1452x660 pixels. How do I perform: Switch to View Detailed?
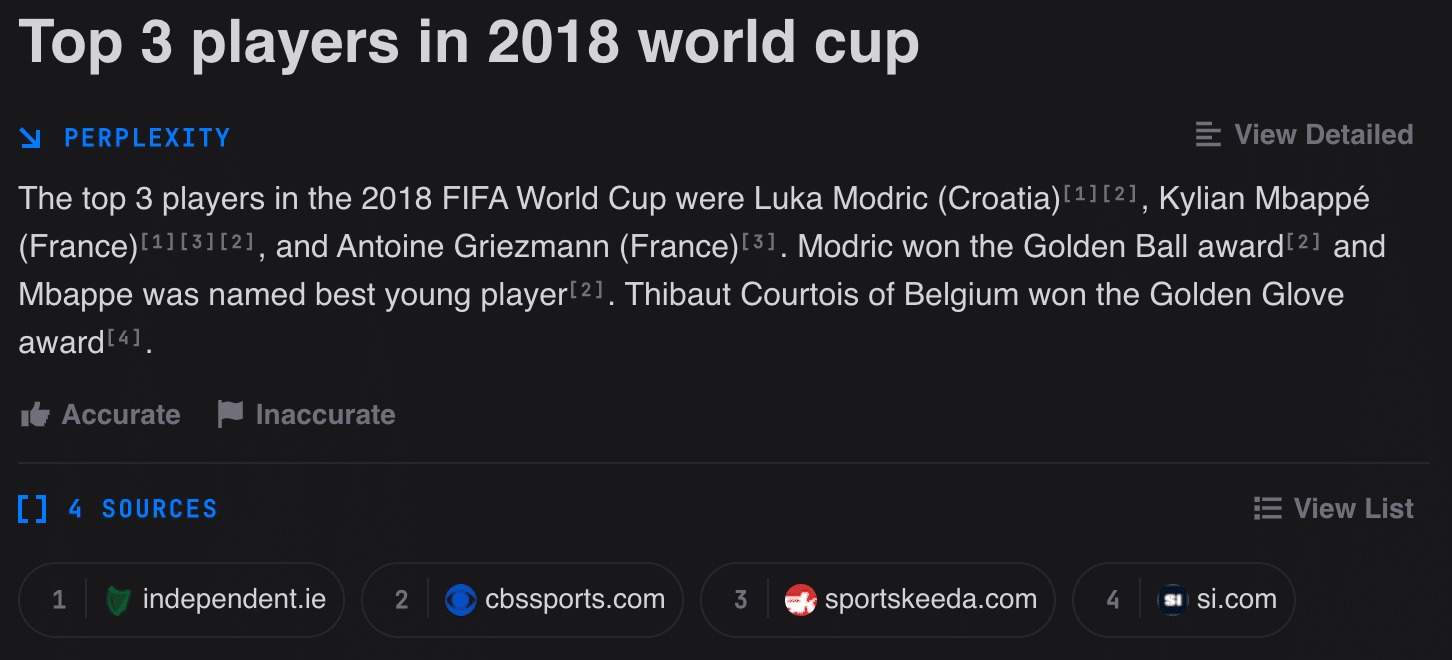coord(1304,135)
